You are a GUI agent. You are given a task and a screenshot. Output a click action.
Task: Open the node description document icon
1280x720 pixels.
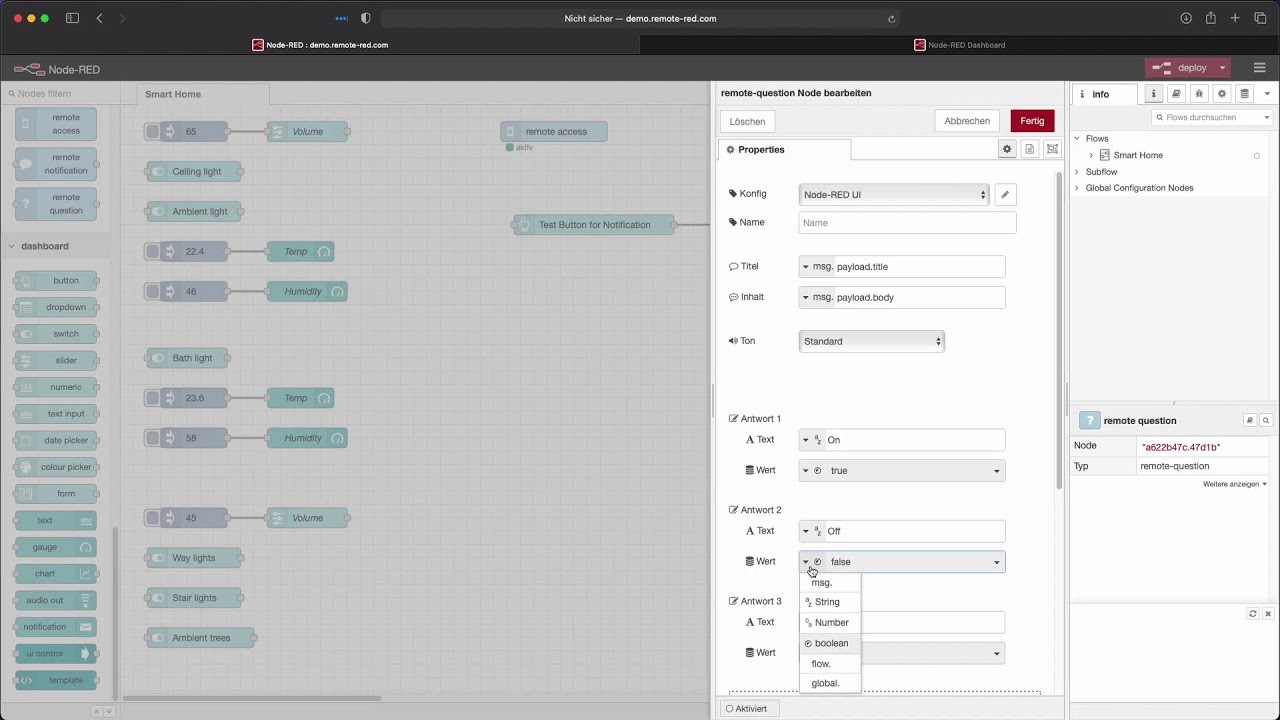coord(1029,149)
